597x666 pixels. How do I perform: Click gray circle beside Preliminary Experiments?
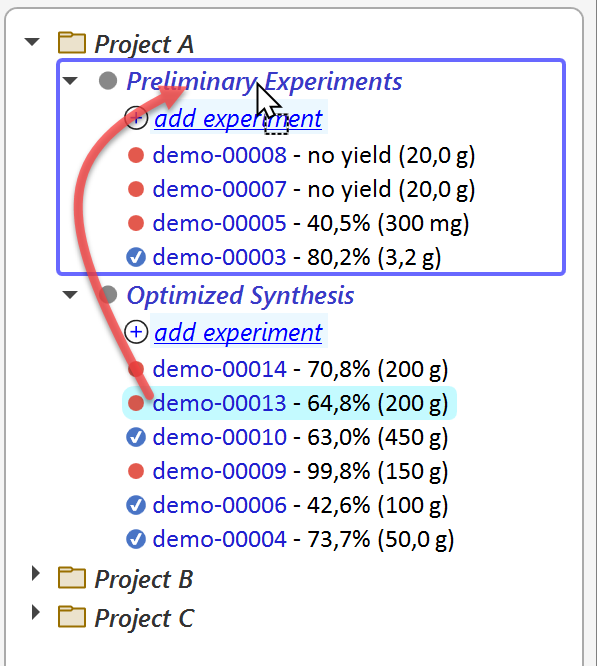[108, 80]
